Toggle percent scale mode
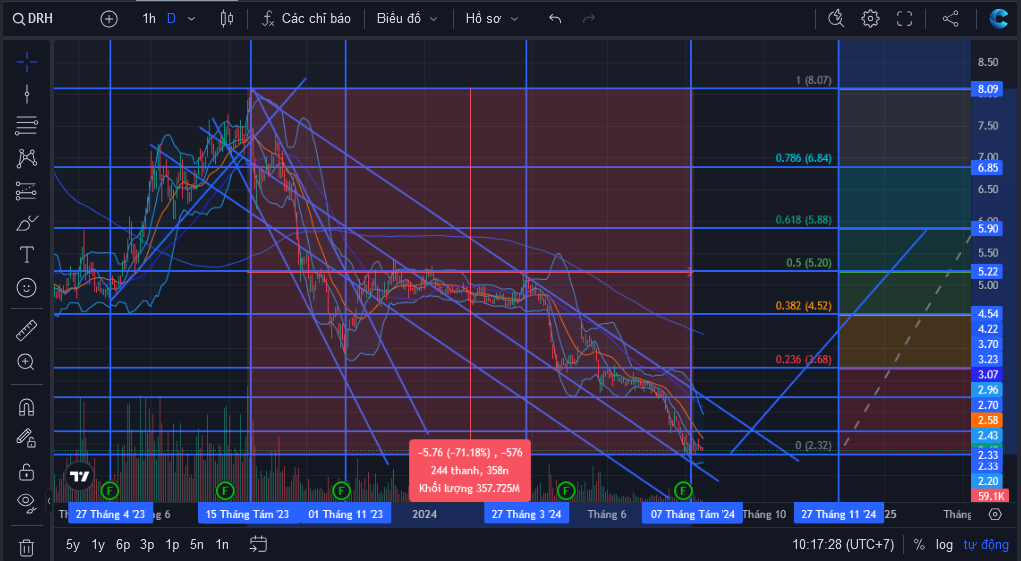The height and width of the screenshot is (561, 1021). pyautogui.click(x=919, y=545)
